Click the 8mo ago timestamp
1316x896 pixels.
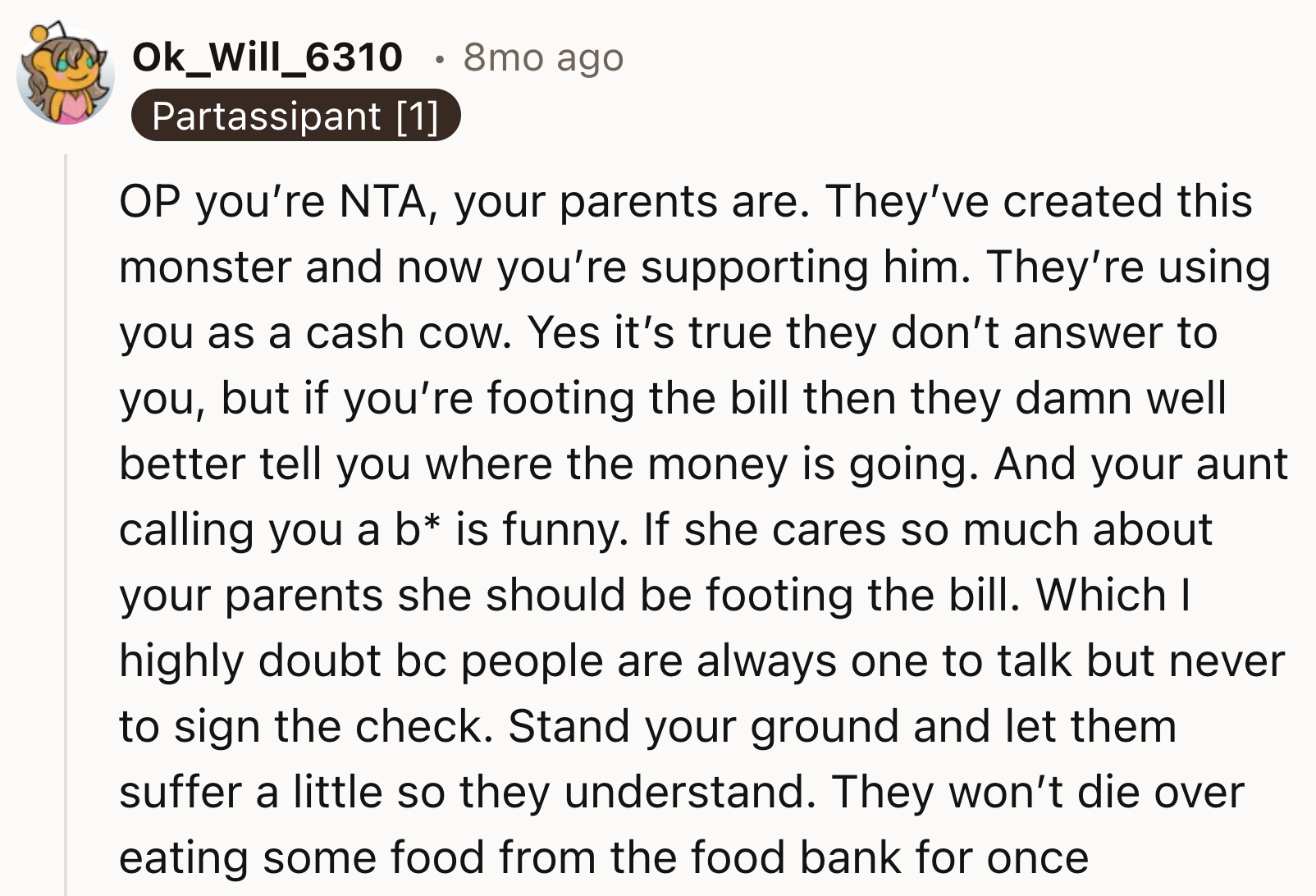[544, 59]
